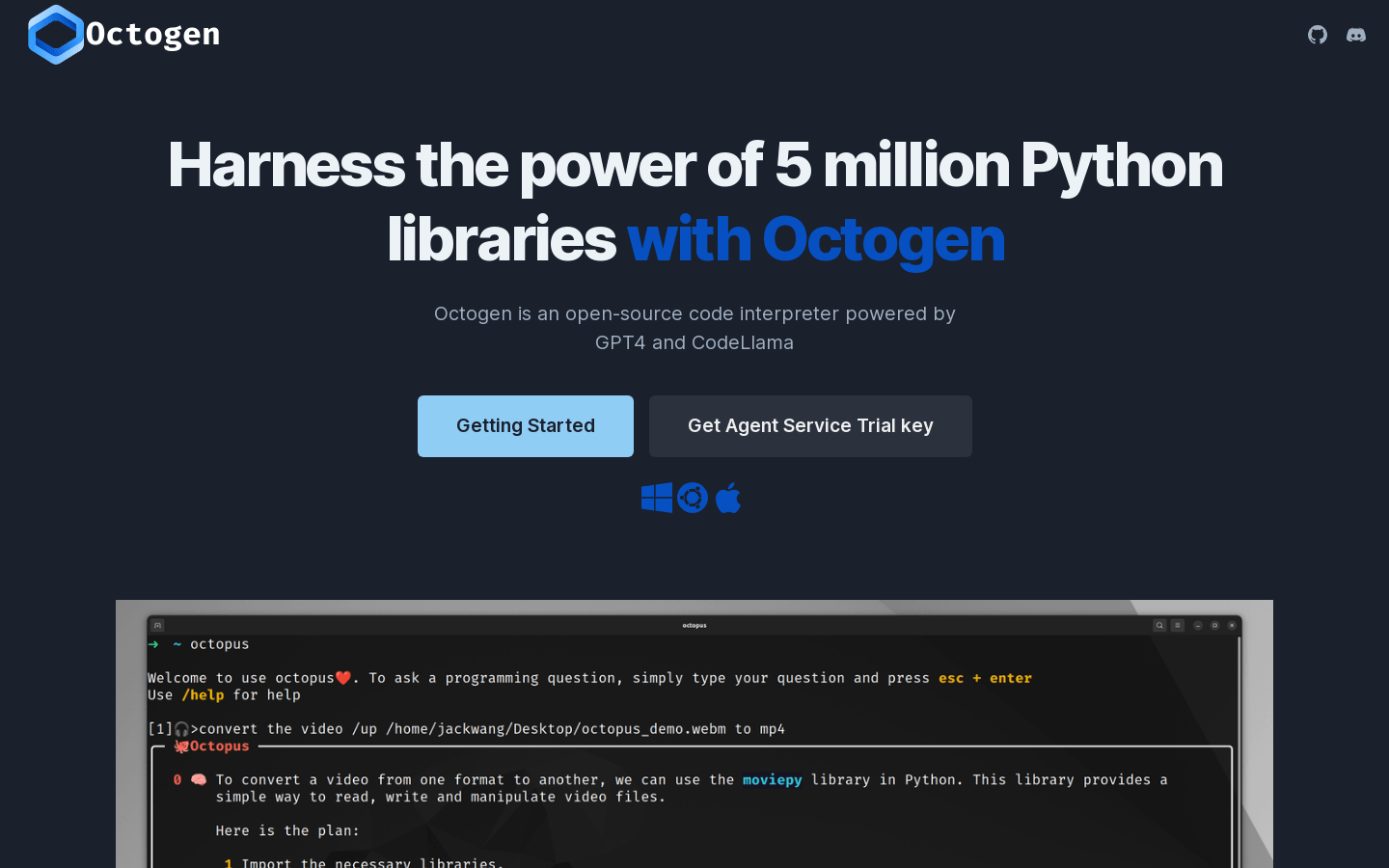
Task: Click the 'GPT4 and CodeLlama' text
Action: point(694,342)
